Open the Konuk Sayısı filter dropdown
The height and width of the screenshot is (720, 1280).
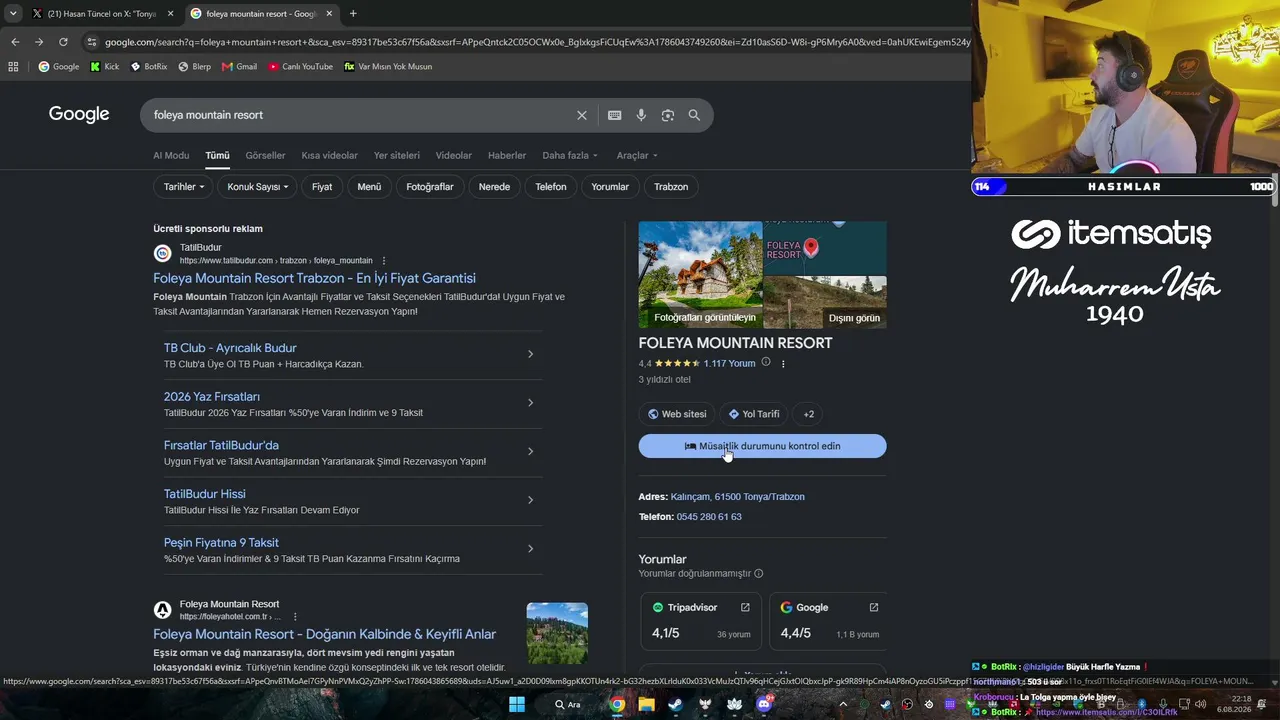[258, 187]
